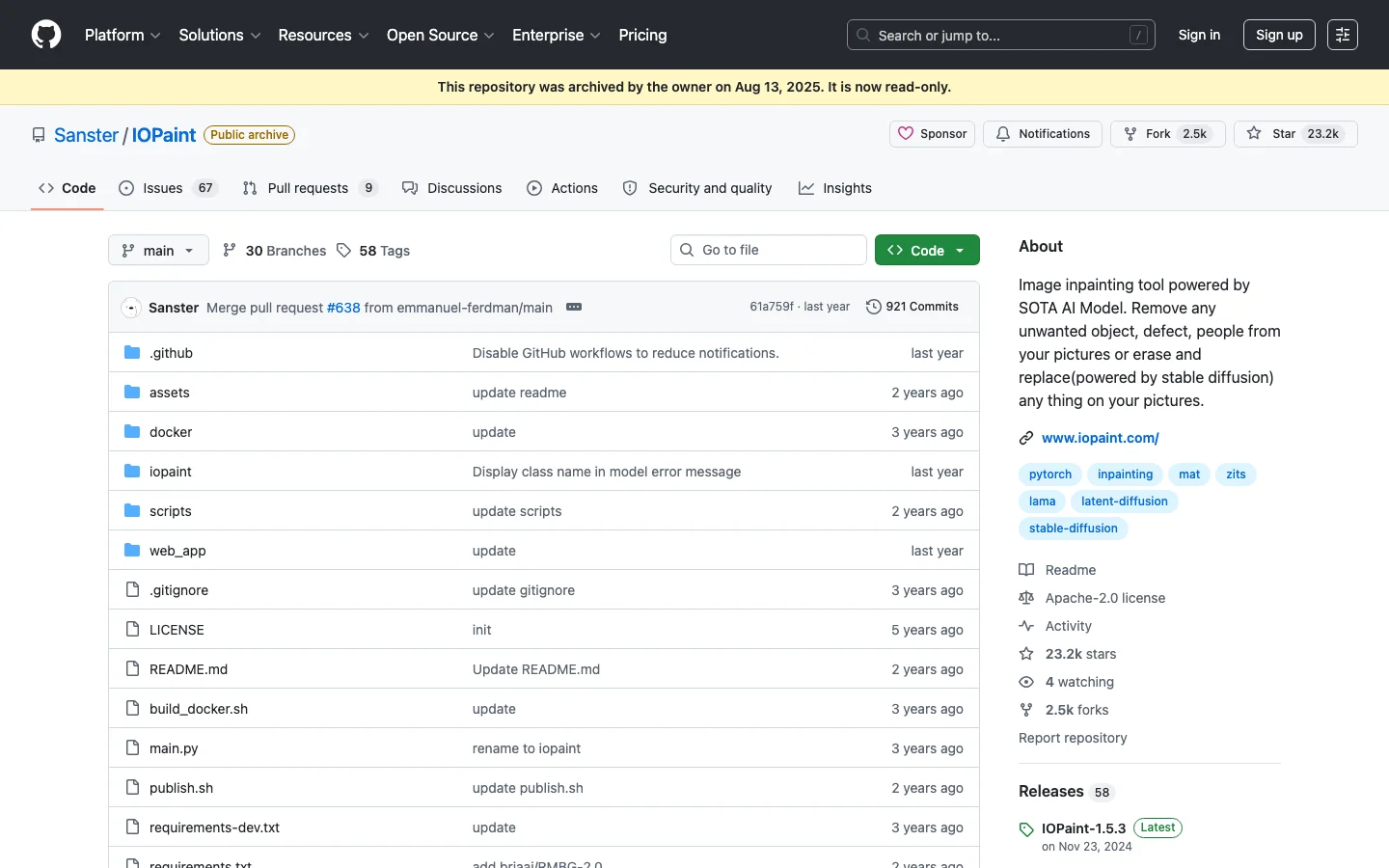Screen dimensions: 1389x868
Task: Visit www.iopaint.com website link
Action: tap(1101, 438)
